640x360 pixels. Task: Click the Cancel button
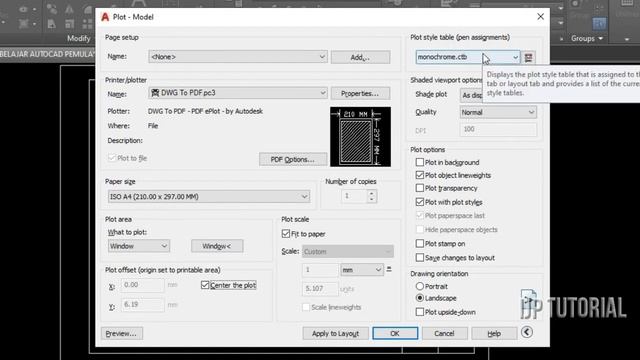pyautogui.click(x=444, y=333)
